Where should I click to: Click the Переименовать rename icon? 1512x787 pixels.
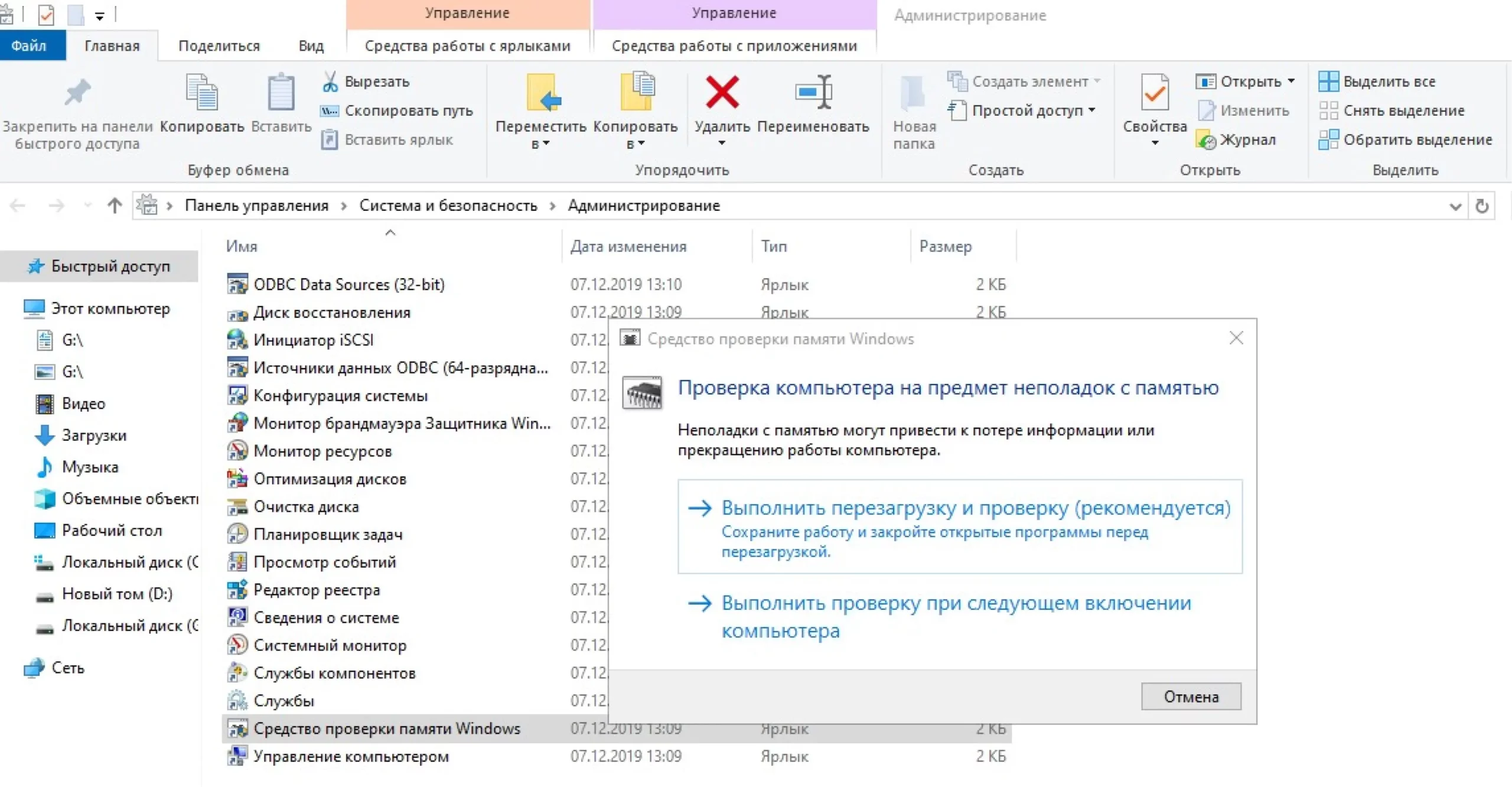point(813,93)
